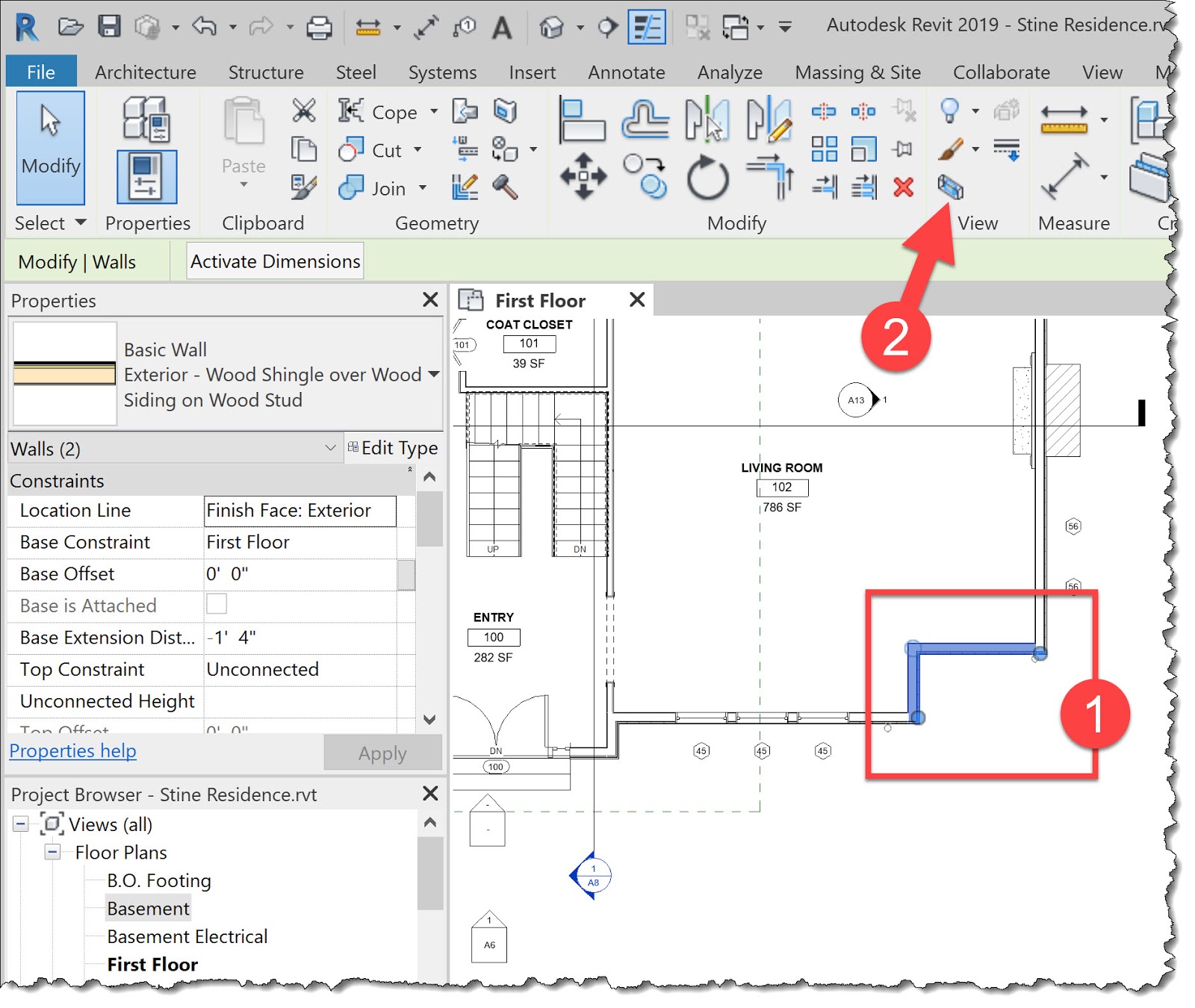Toggle the Properties palette button
The image size is (1195, 1008).
(x=146, y=177)
